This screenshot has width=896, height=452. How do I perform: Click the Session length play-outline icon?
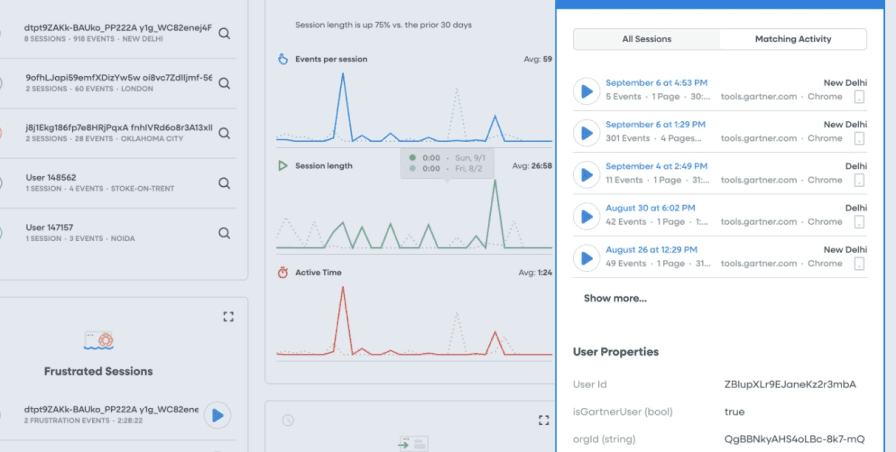coord(282,166)
